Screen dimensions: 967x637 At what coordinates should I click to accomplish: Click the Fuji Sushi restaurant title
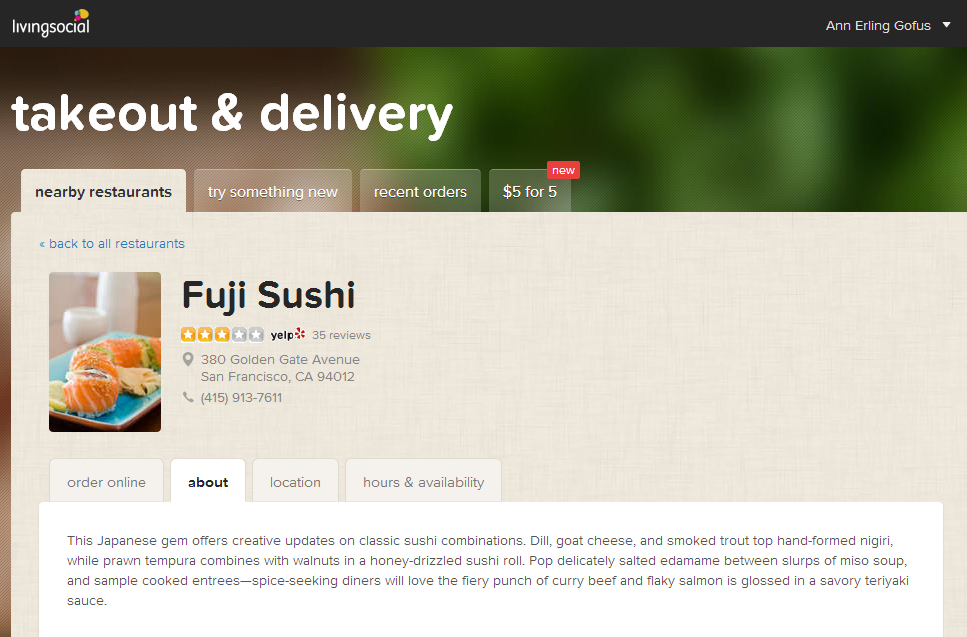tap(268, 295)
